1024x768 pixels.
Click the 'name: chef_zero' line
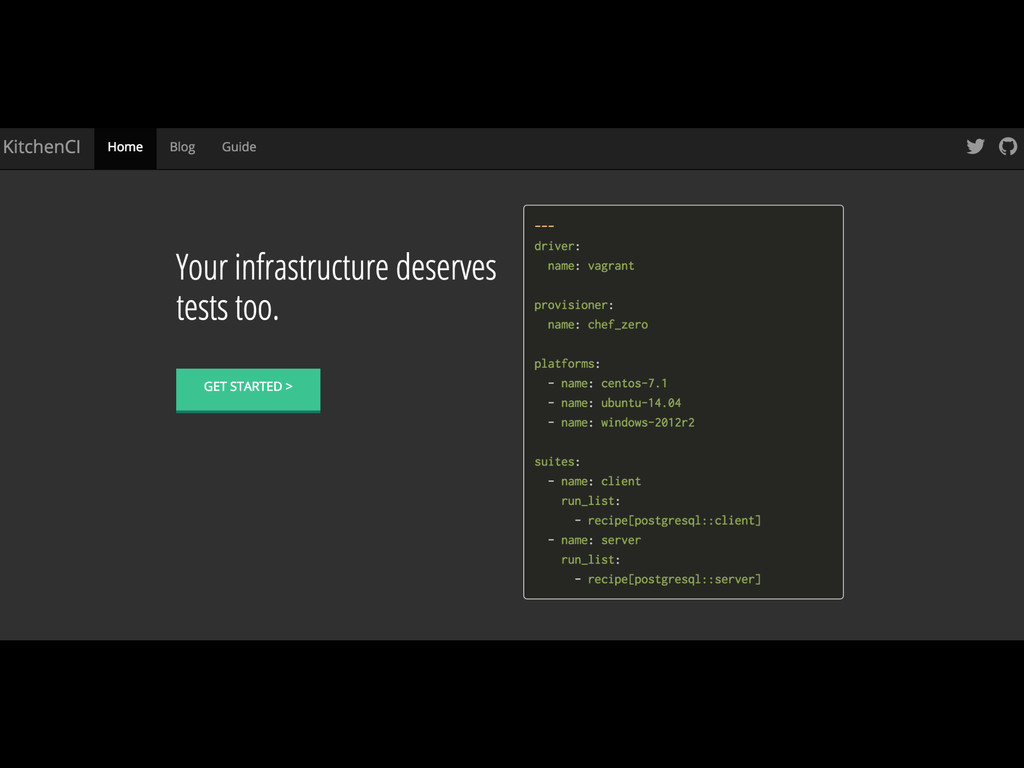[598, 325]
